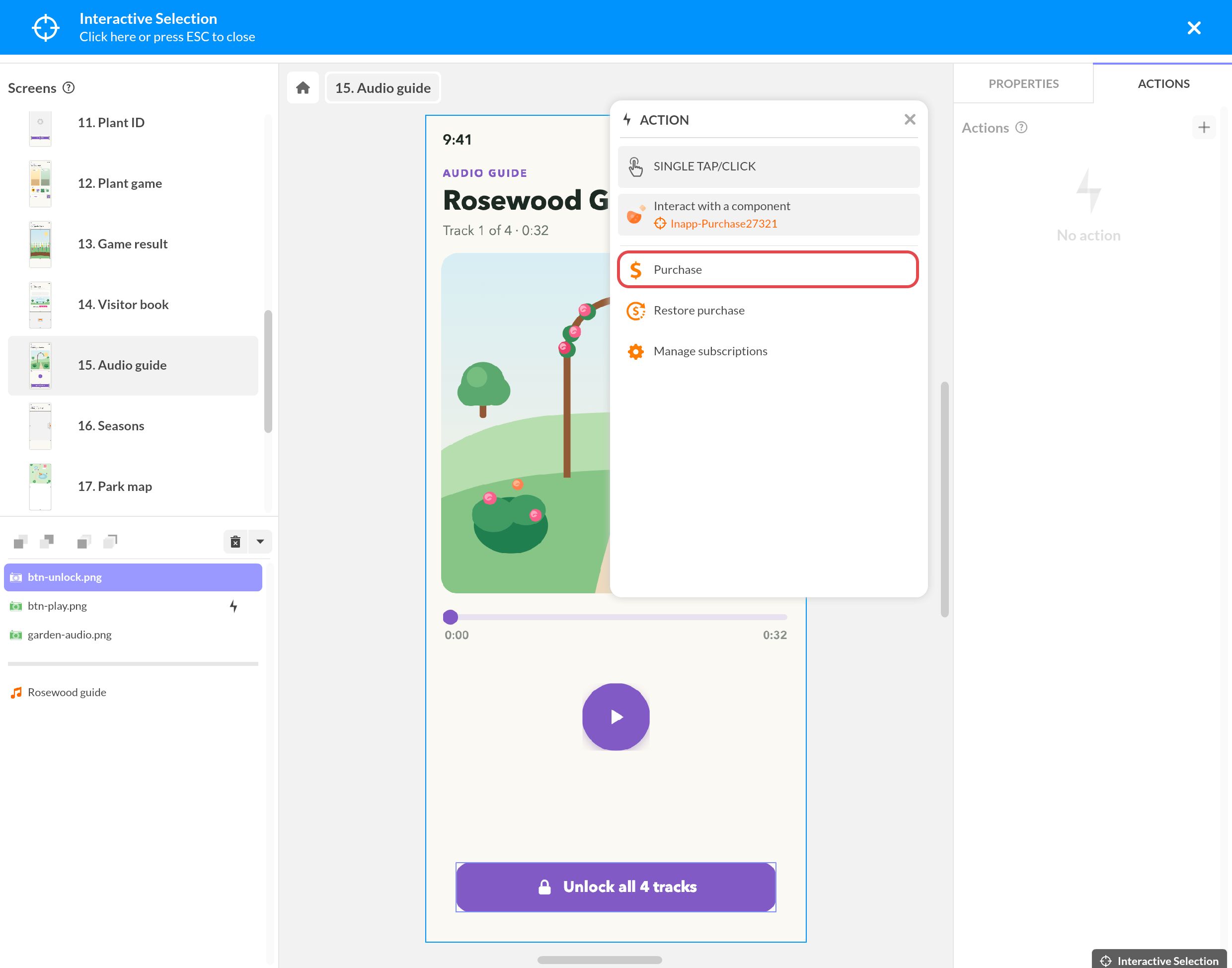Select screen 16. Seasons
This screenshot has width=1232, height=968.
pyautogui.click(x=133, y=426)
